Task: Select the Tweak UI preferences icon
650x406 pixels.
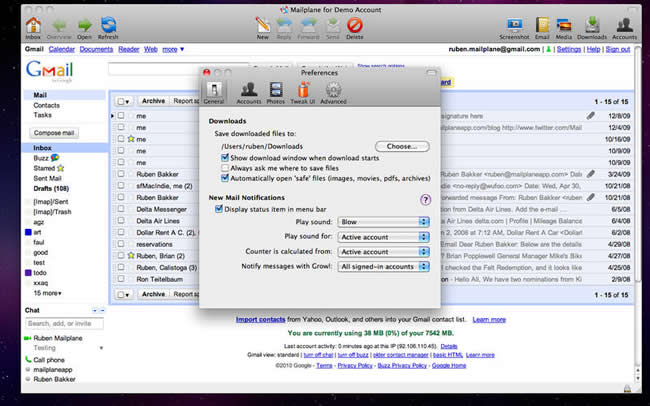Action: click(303, 90)
